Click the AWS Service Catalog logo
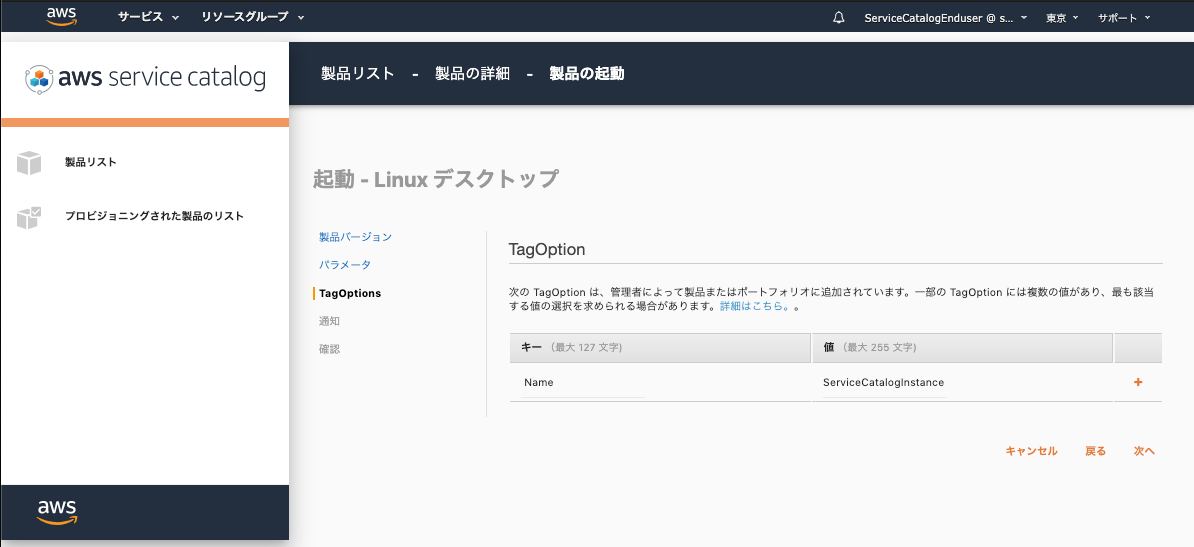Viewport: 1194px width, 547px height. click(145, 78)
